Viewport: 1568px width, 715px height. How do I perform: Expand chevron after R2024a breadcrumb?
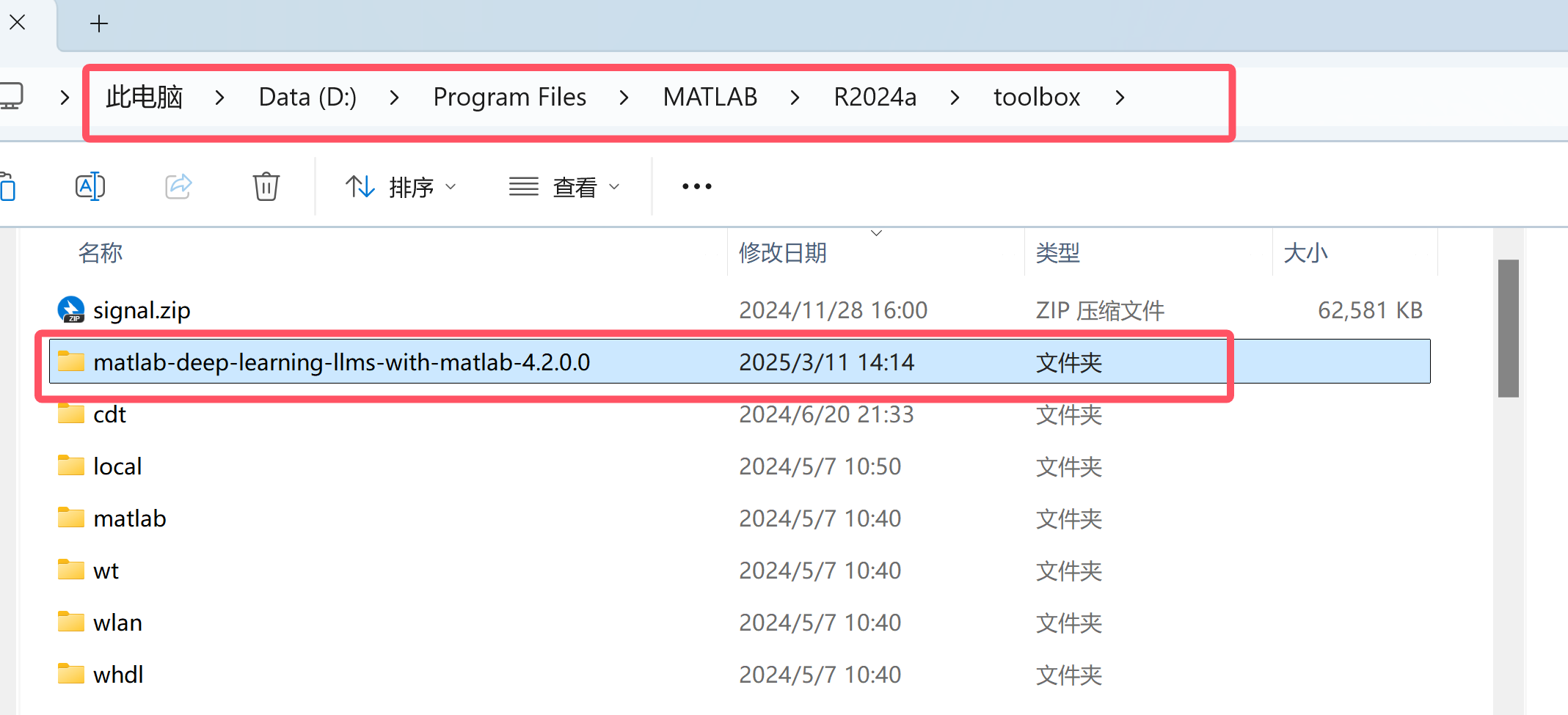coord(955,98)
